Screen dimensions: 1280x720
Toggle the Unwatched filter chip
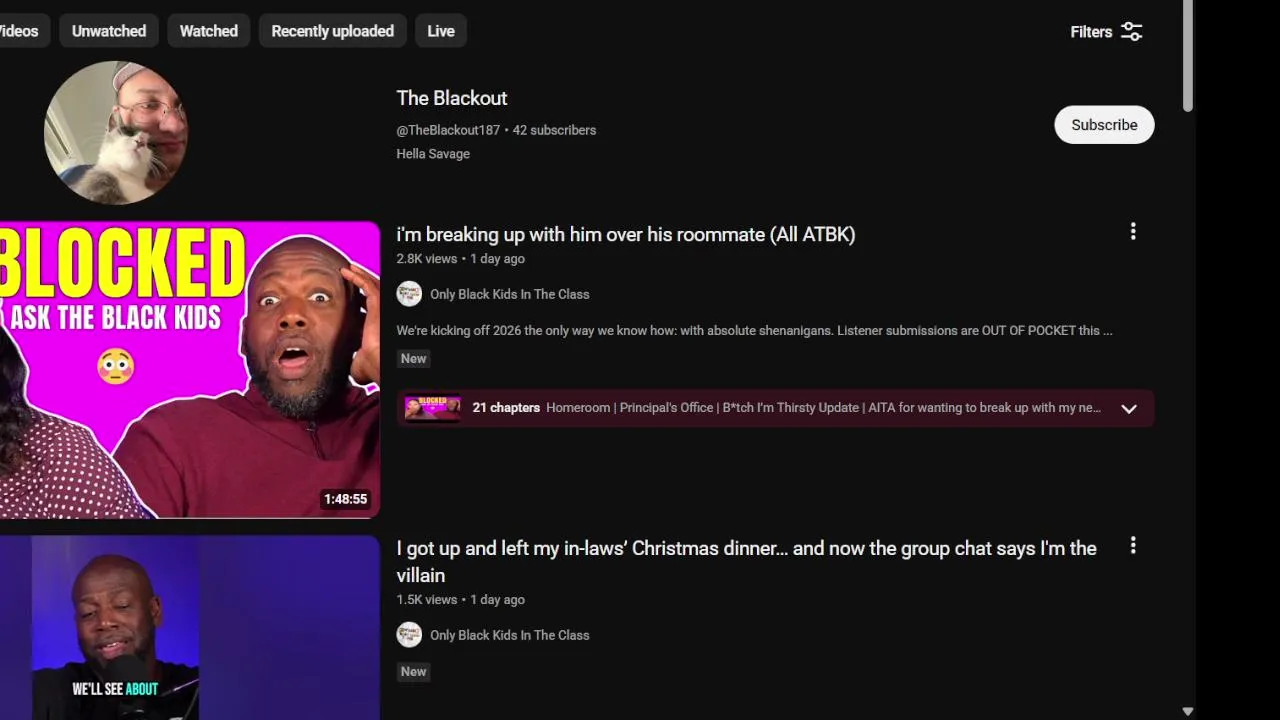click(109, 31)
